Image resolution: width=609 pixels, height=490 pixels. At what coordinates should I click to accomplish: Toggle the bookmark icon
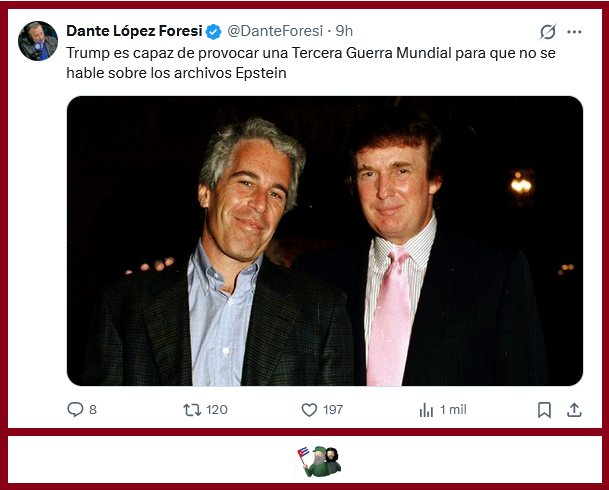544,409
